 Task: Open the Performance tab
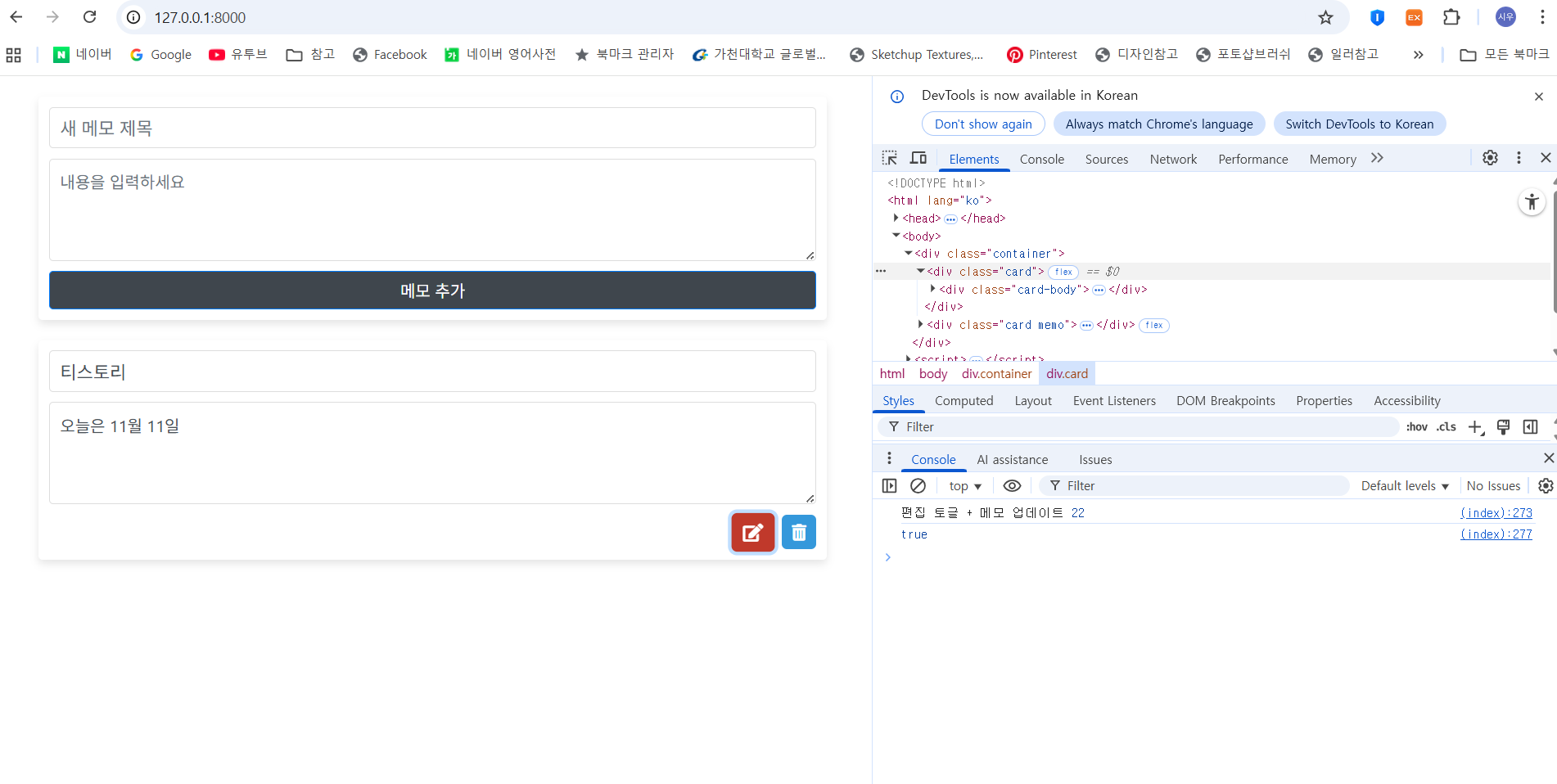click(x=1252, y=160)
